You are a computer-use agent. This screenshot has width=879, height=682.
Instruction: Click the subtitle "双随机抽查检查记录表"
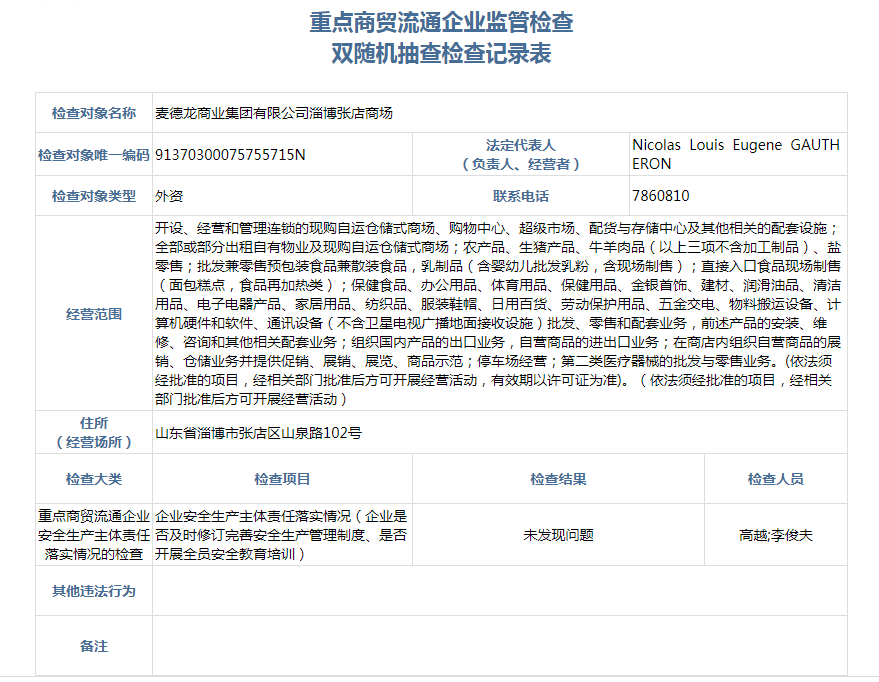441,54
